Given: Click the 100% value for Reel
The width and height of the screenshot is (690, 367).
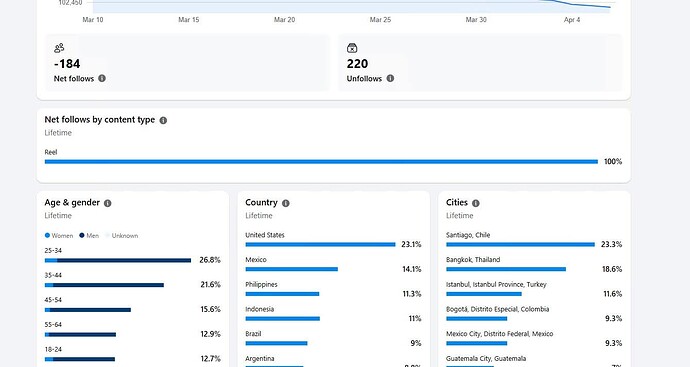Looking at the screenshot, I should click(613, 161).
